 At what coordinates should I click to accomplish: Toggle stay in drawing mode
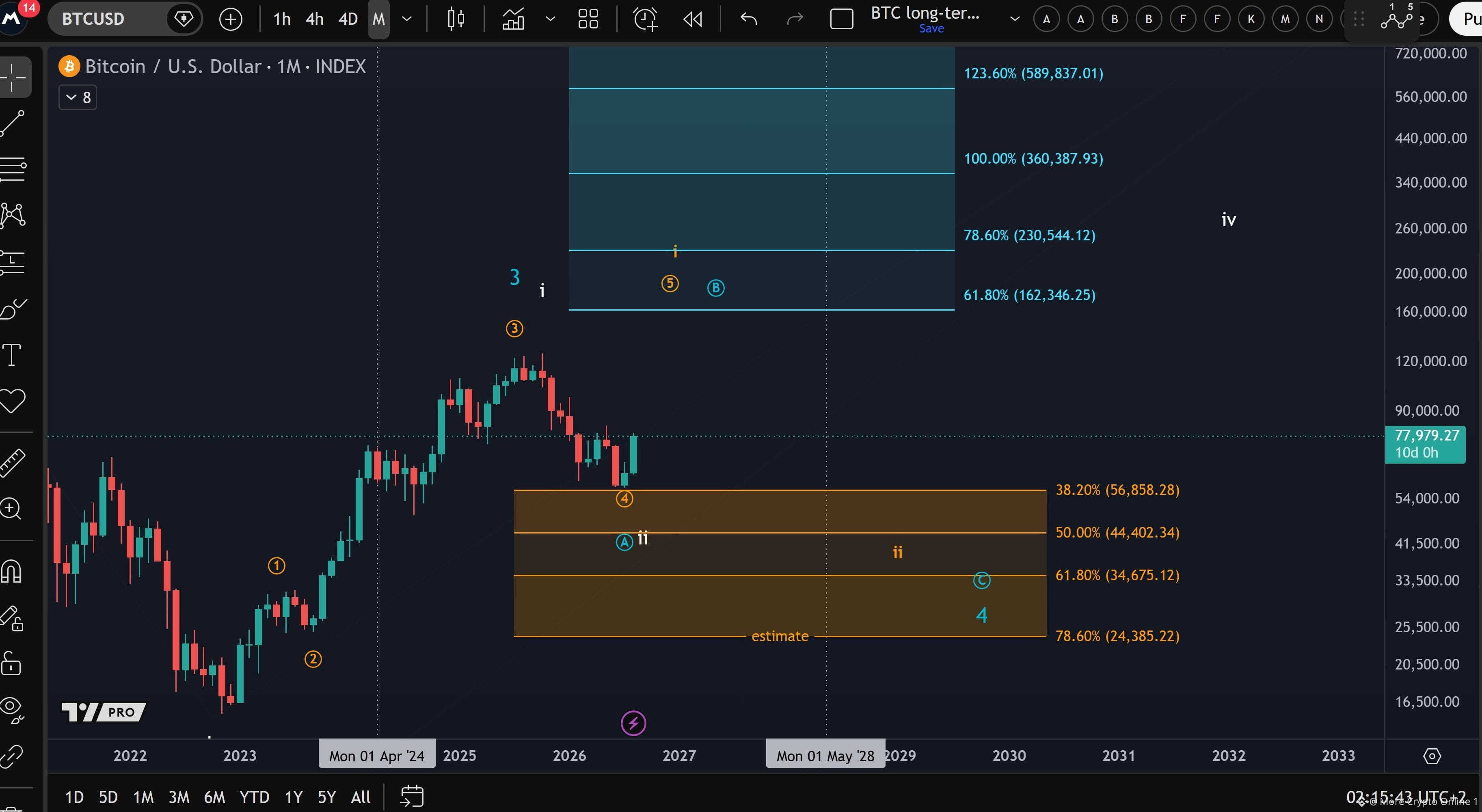[11, 618]
